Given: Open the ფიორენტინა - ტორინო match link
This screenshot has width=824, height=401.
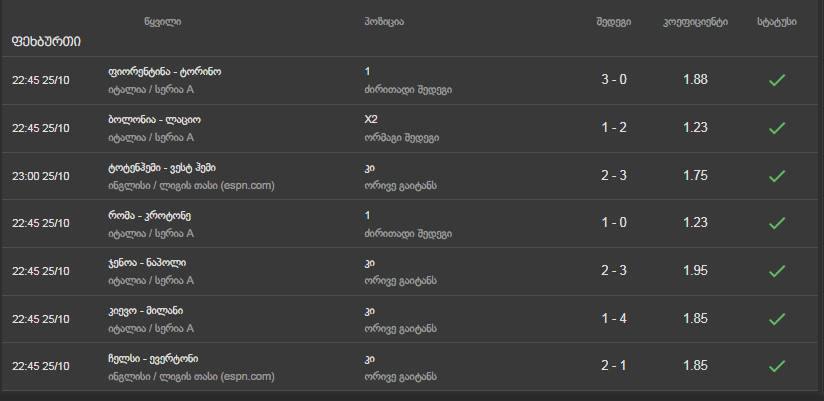Looking at the screenshot, I should (164, 72).
